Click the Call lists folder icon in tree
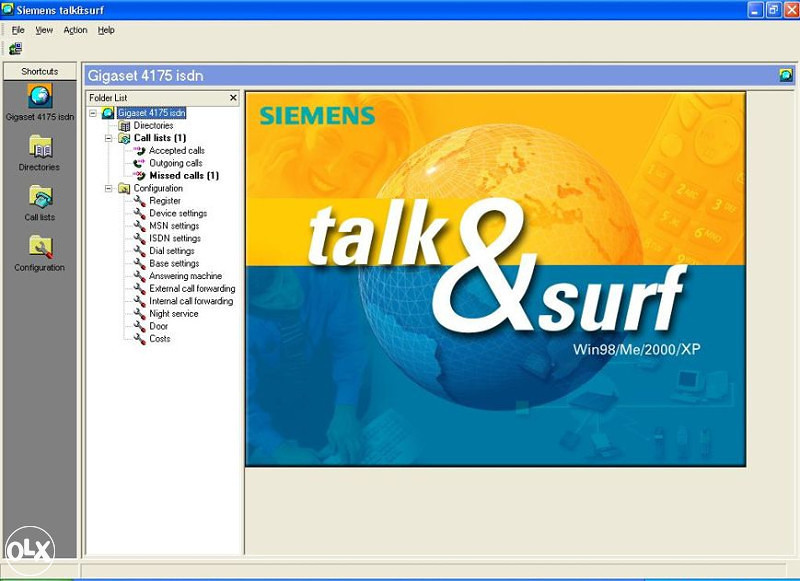 [x=124, y=138]
